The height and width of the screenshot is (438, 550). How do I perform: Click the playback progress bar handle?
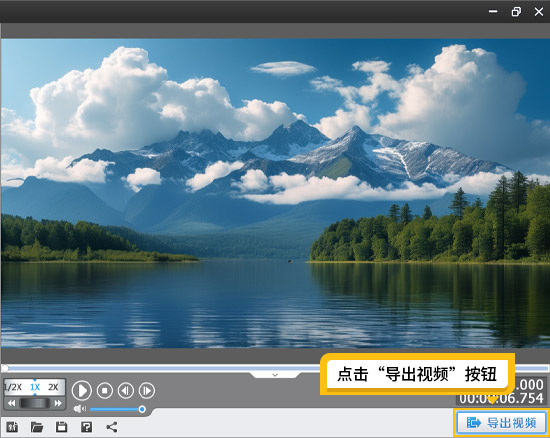[5, 368]
